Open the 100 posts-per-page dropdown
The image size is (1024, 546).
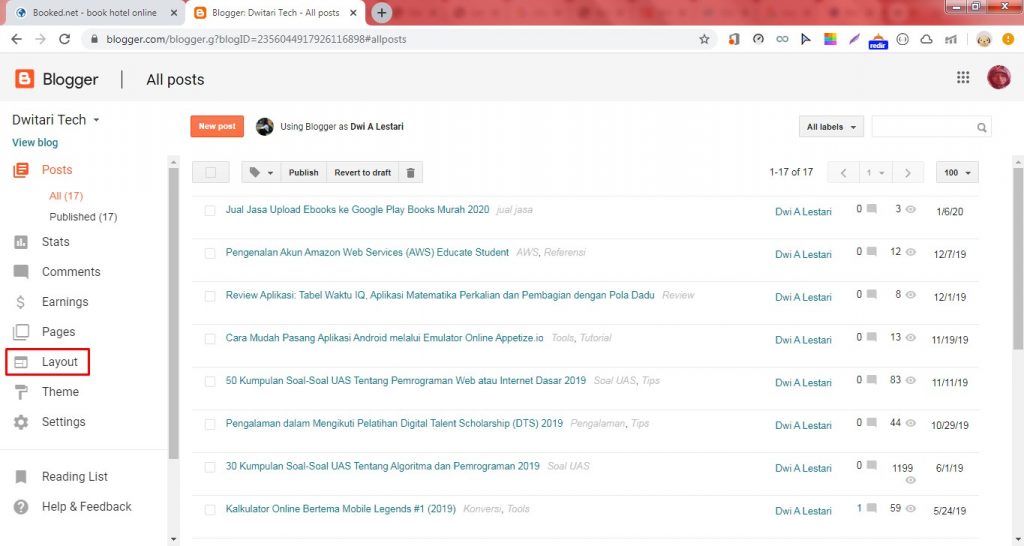click(957, 172)
